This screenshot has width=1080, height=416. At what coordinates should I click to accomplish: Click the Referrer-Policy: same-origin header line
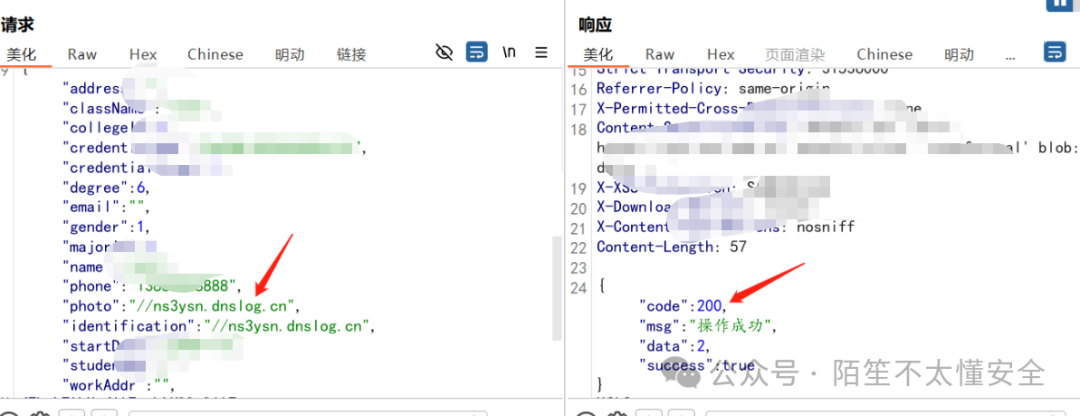click(x=713, y=88)
